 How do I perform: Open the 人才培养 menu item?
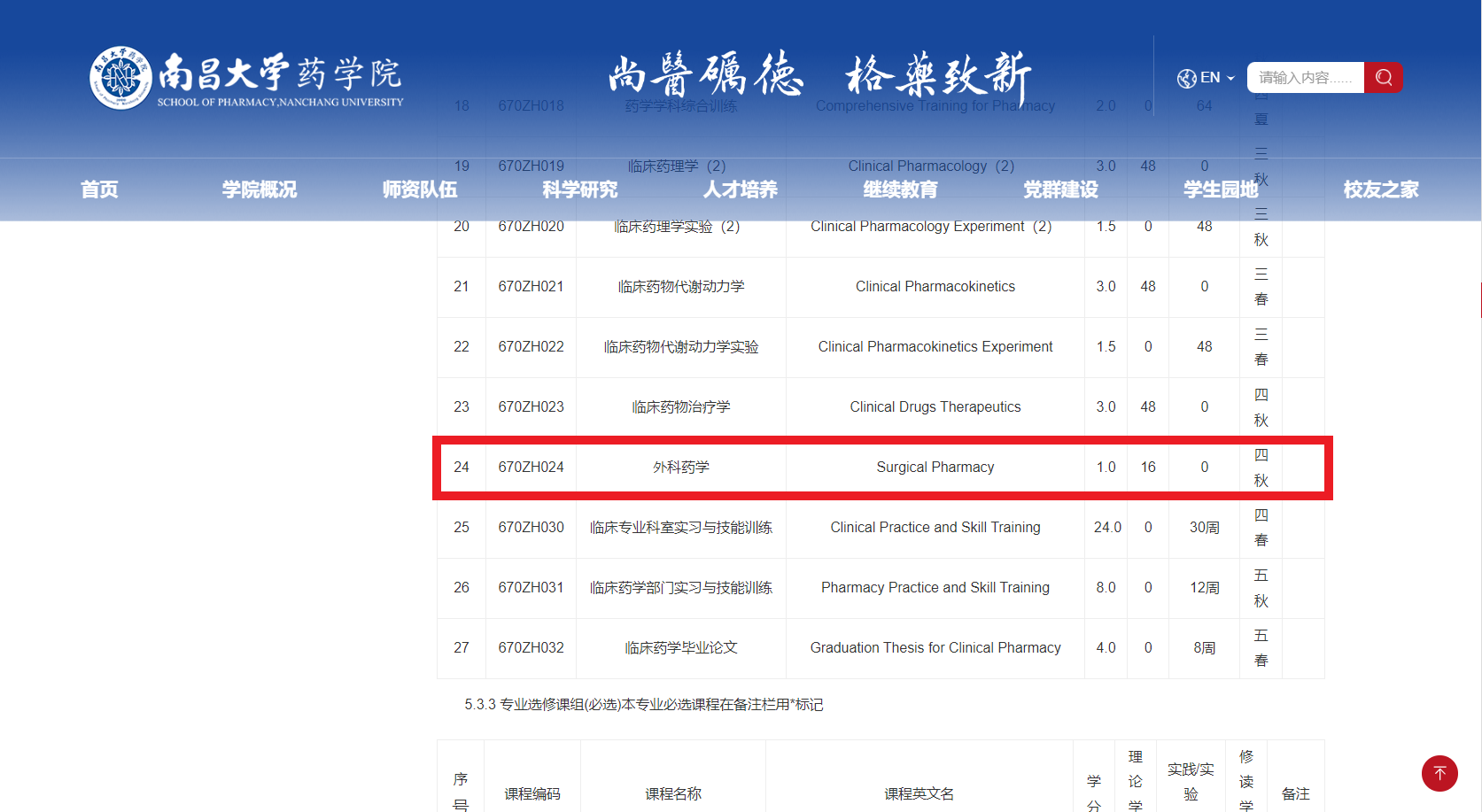click(x=740, y=189)
